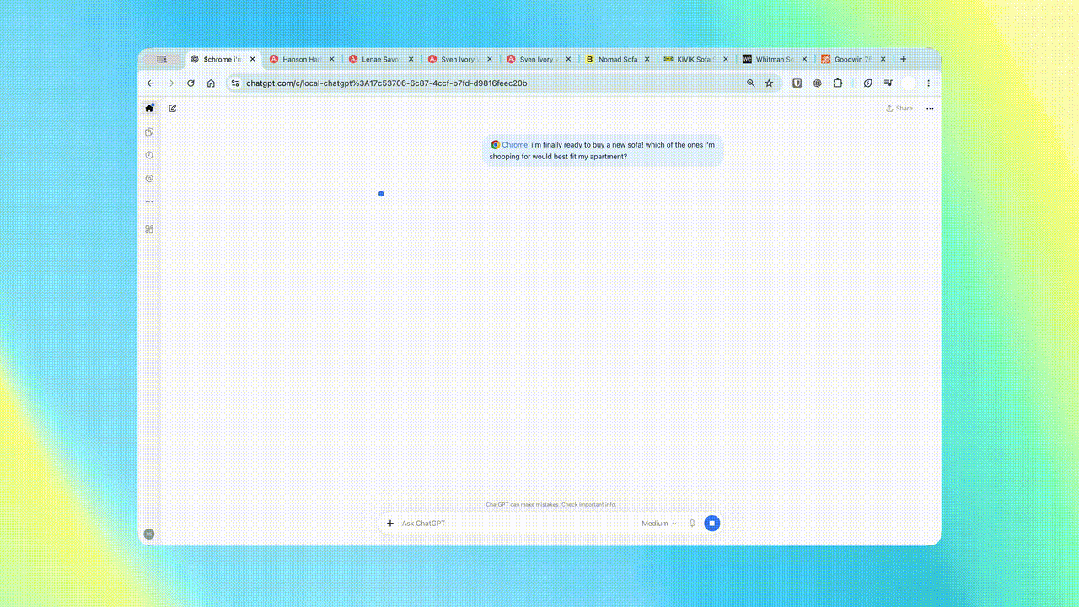Stop the response with blue stop button
The image size is (1079, 607).
tap(712, 523)
